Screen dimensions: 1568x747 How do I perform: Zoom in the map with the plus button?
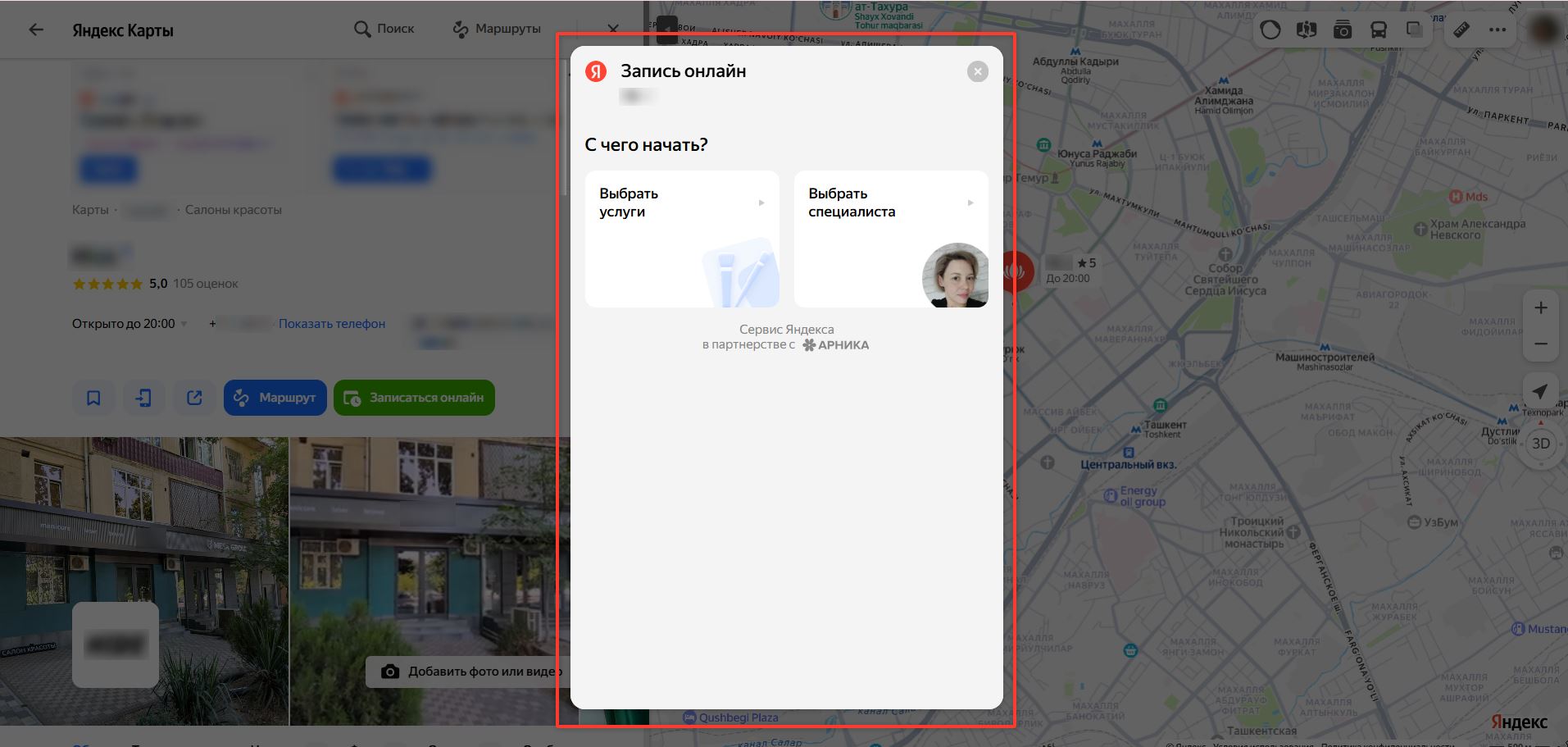(1541, 307)
